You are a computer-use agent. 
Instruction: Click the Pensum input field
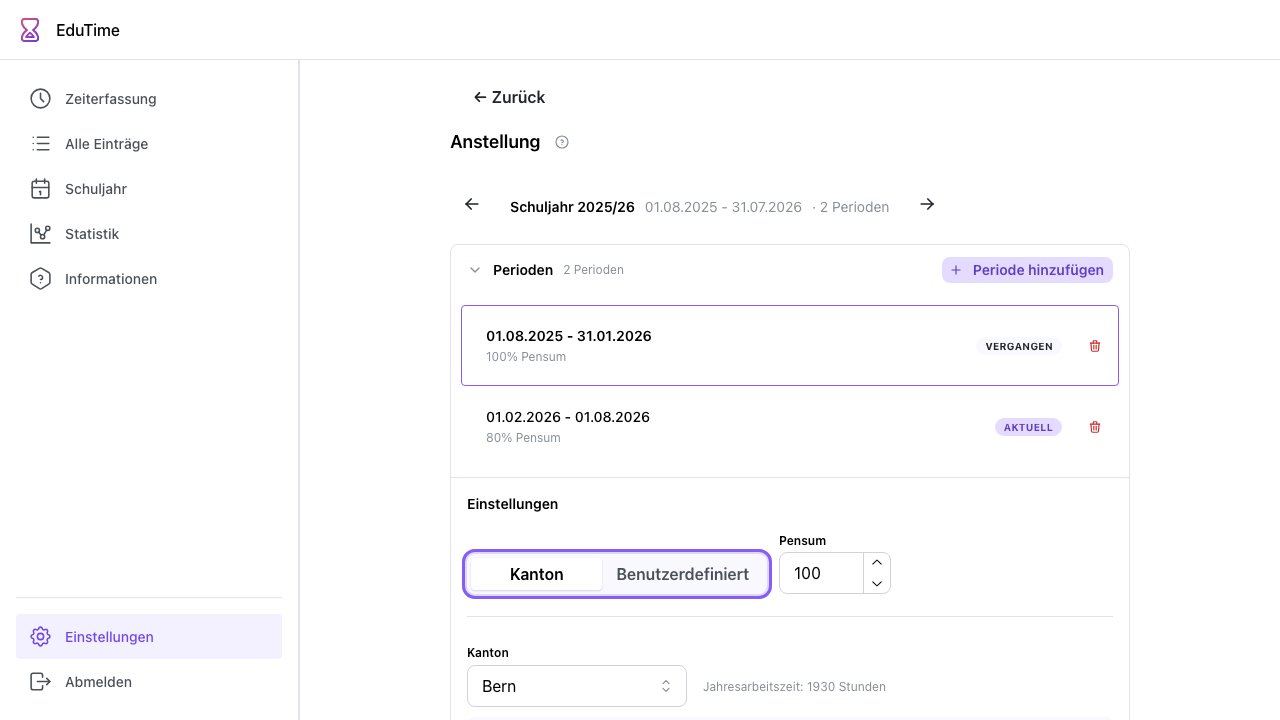click(x=821, y=573)
